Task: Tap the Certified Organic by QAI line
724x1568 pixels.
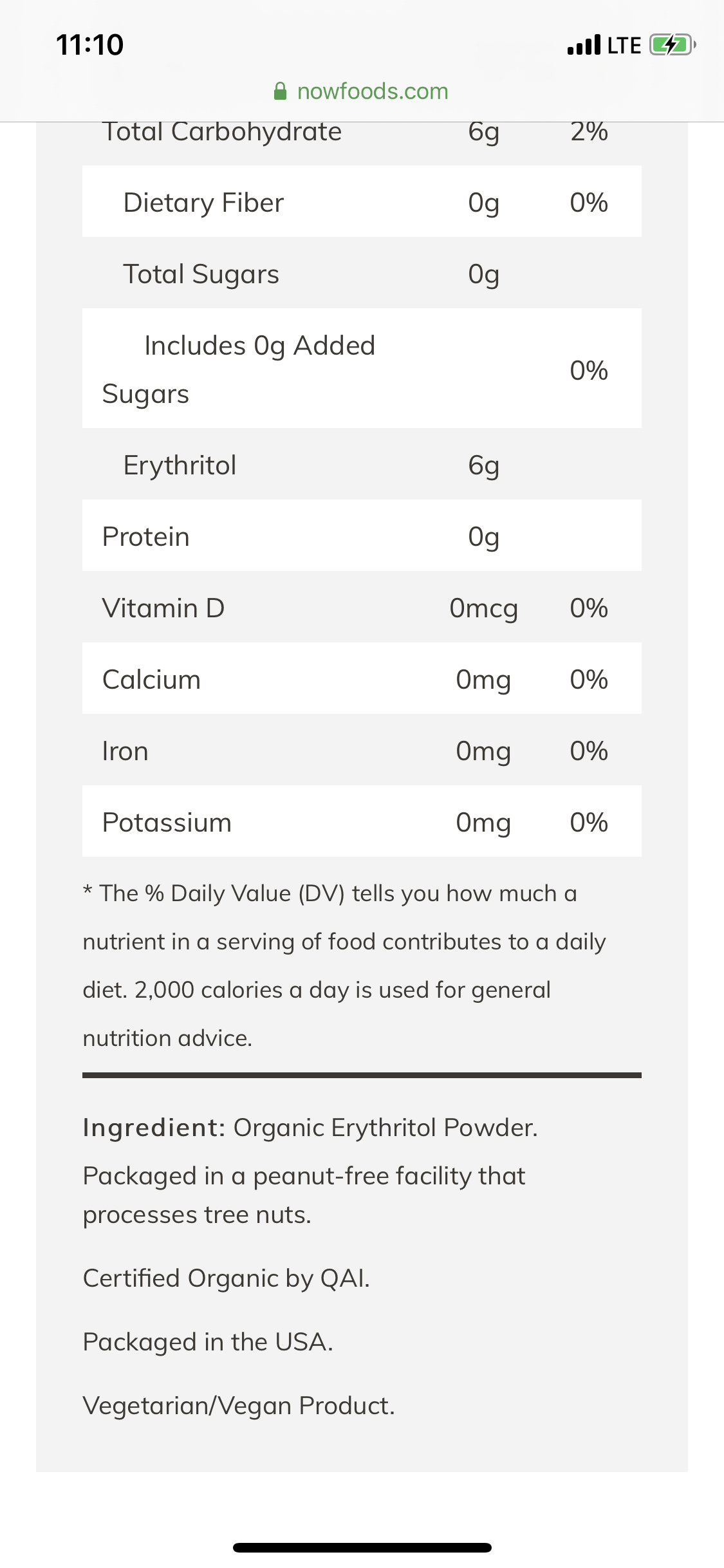Action: coord(227,1278)
